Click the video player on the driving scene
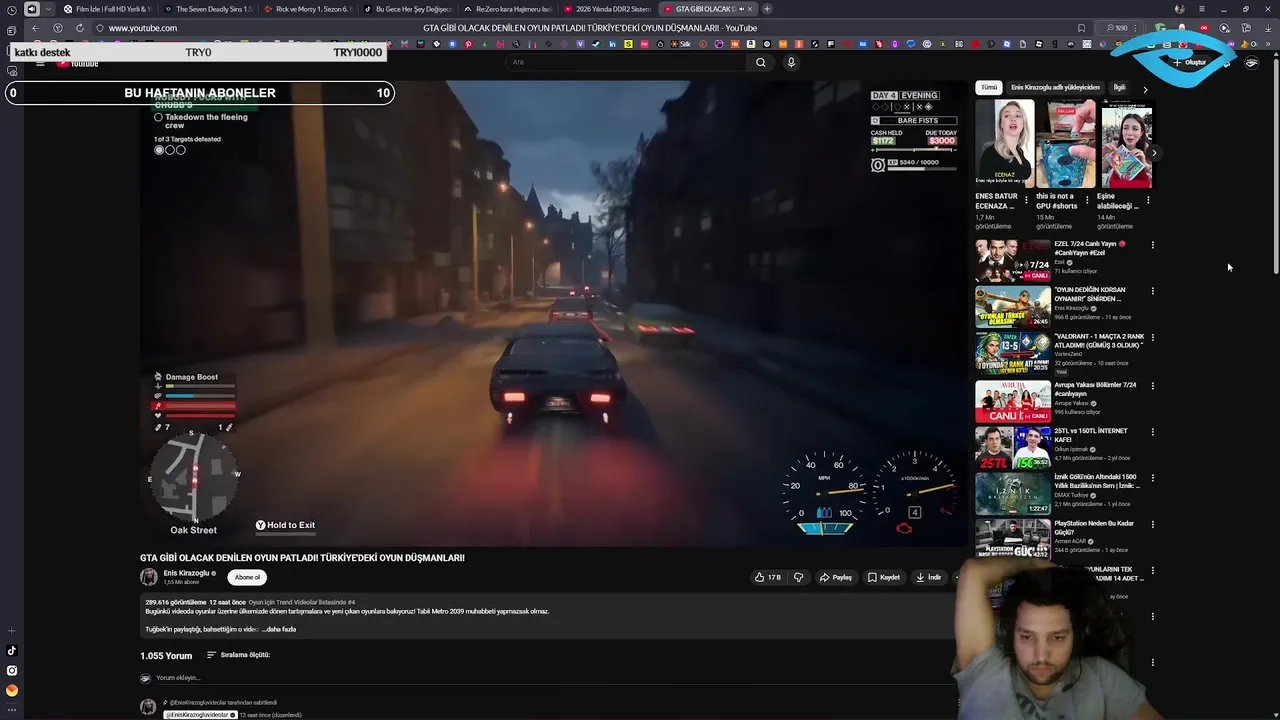Viewport: 1280px width, 720px height. click(554, 313)
